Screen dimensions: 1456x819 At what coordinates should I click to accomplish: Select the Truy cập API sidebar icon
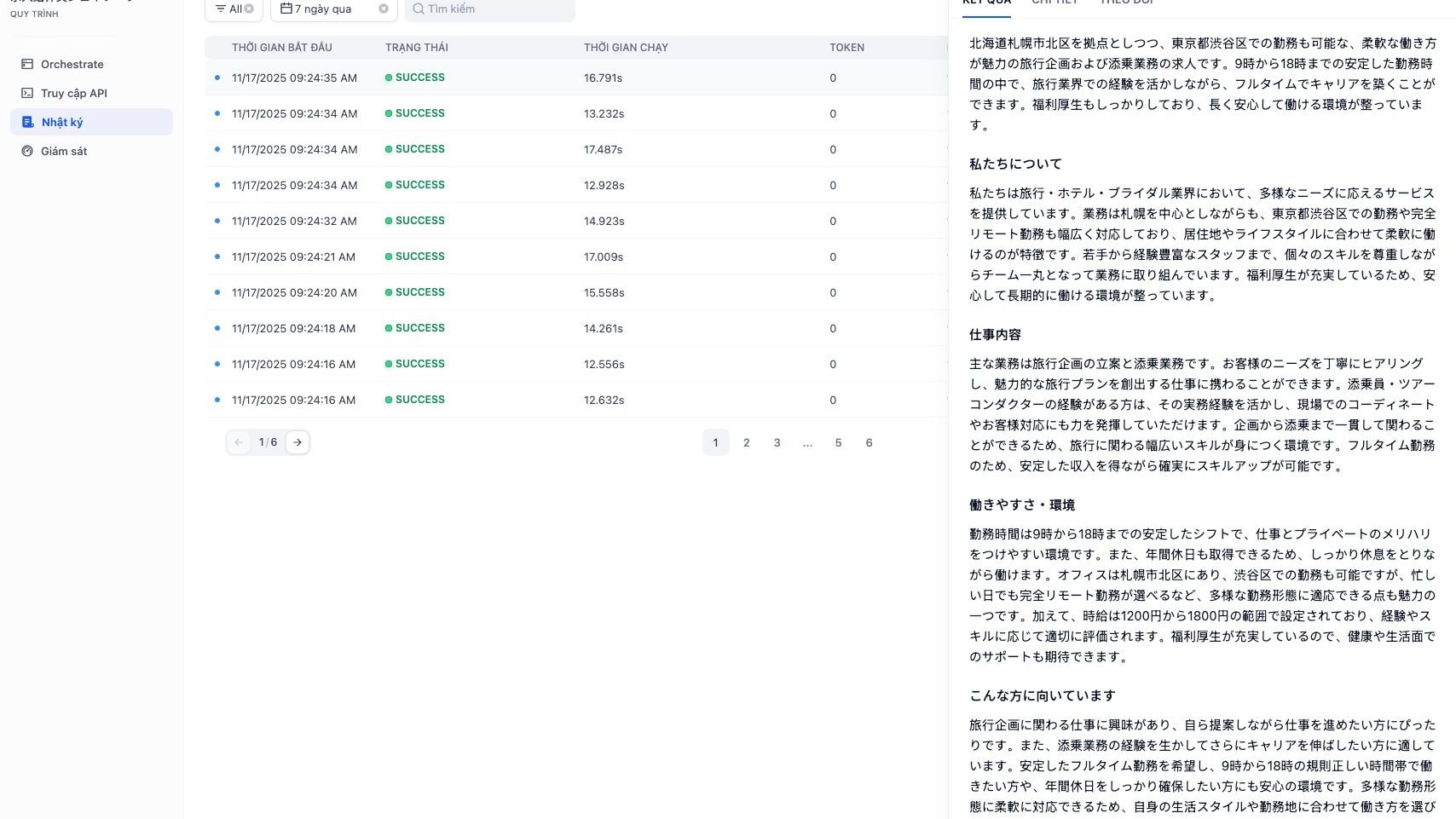tap(26, 93)
